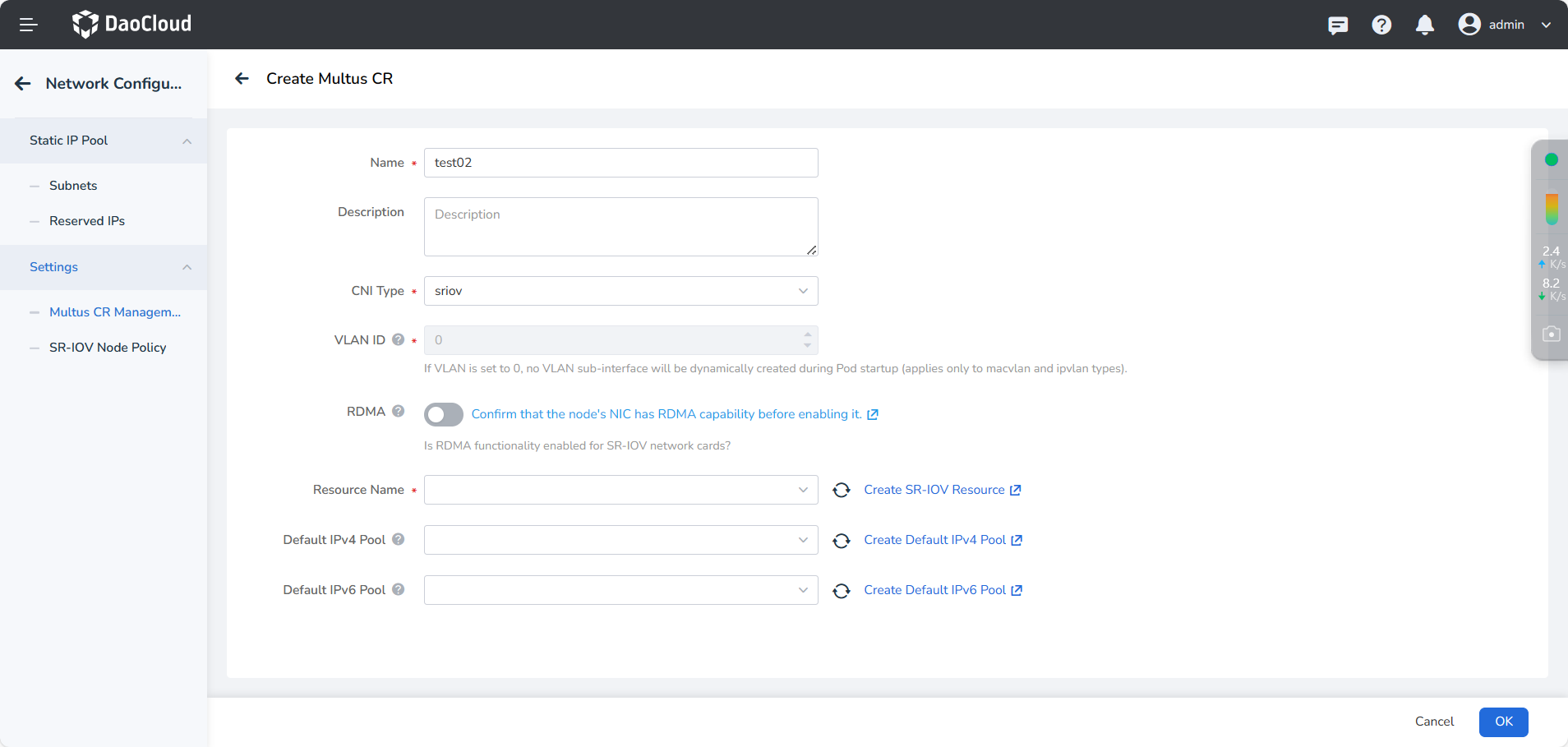Refresh the Default IPv6 Pool list

pos(841,591)
